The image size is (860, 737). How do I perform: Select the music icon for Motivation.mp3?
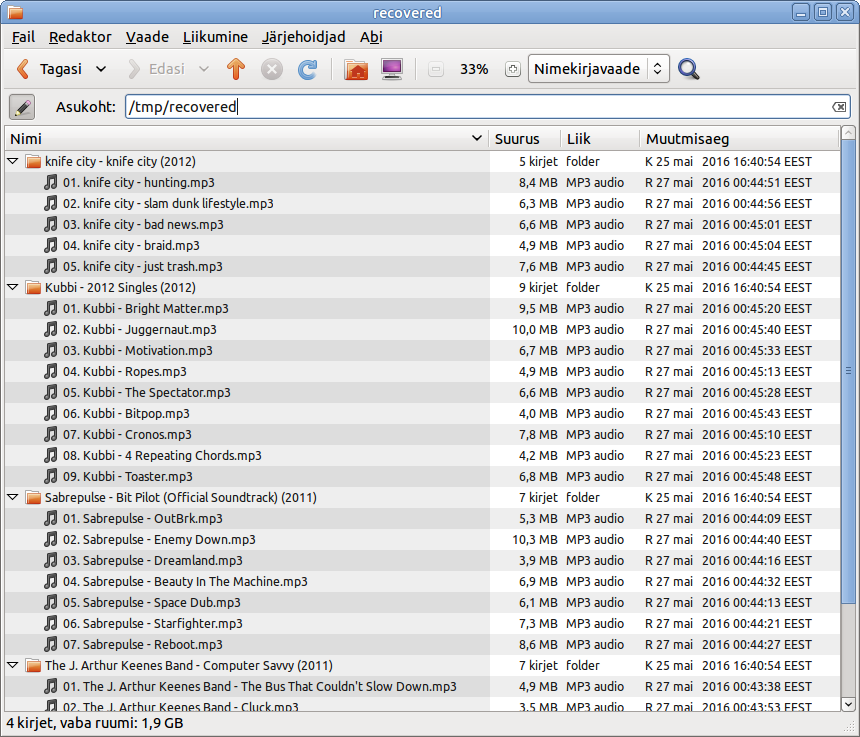(50, 350)
